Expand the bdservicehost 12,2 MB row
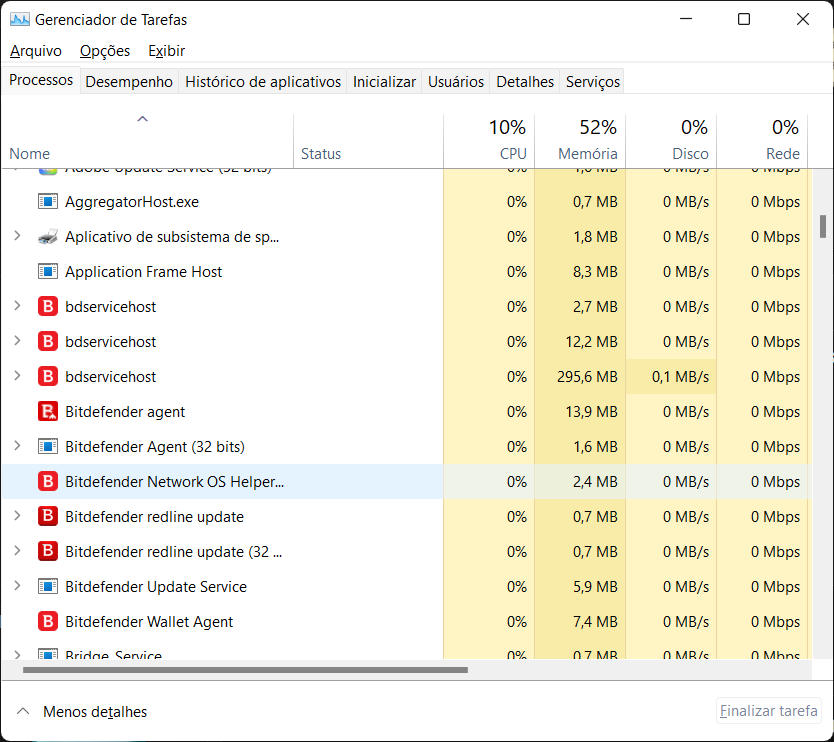The height and width of the screenshot is (742, 834). click(x=17, y=340)
